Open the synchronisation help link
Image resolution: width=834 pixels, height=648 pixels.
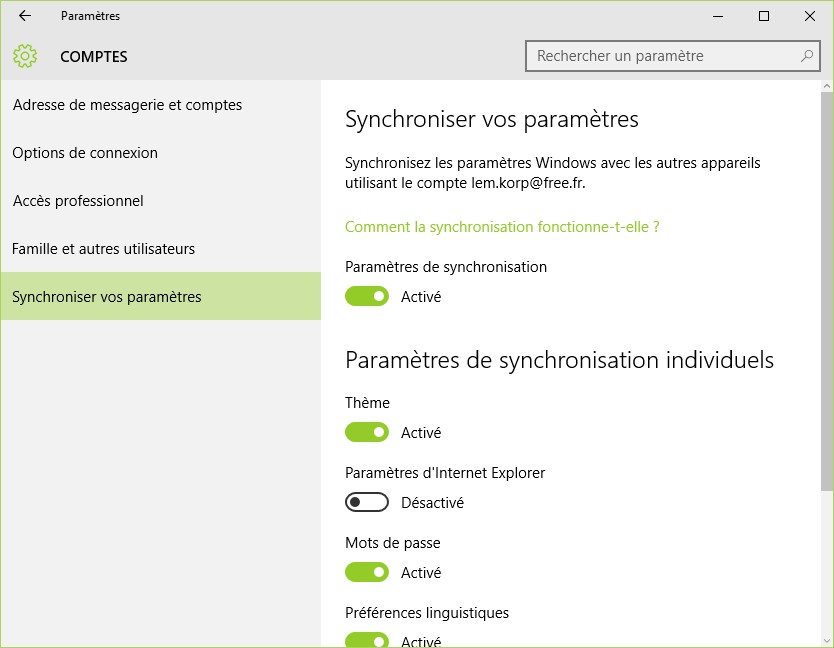pyautogui.click(x=502, y=227)
